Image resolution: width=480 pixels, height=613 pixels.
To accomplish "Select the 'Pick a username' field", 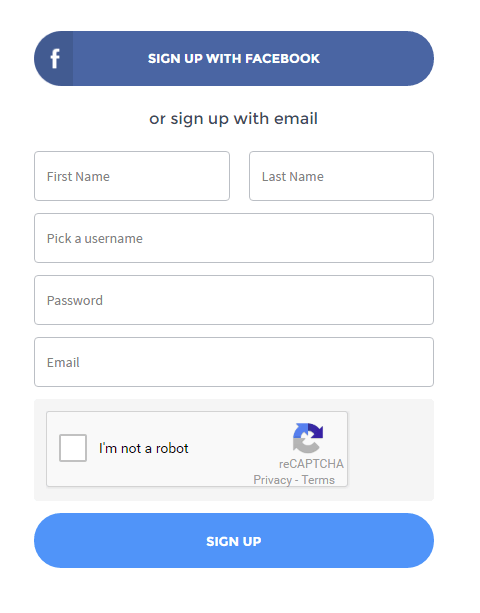I will coord(234,238).
